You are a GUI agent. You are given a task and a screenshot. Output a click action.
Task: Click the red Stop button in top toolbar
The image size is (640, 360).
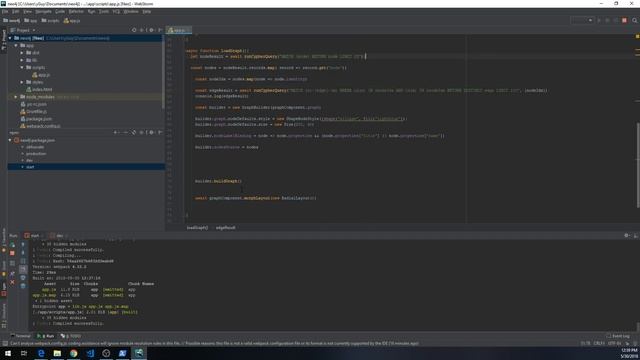[x=624, y=20]
